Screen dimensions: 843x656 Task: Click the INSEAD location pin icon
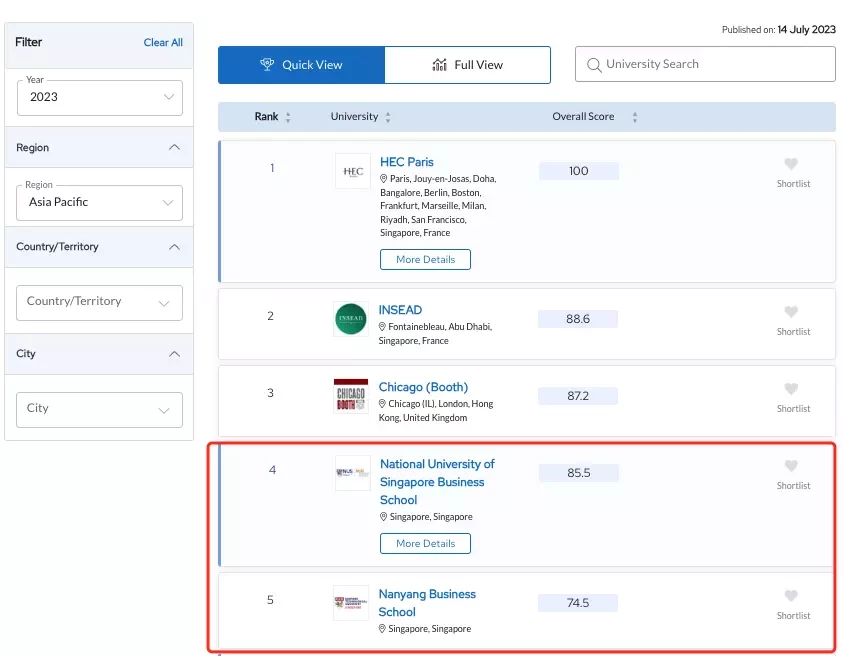[382, 326]
